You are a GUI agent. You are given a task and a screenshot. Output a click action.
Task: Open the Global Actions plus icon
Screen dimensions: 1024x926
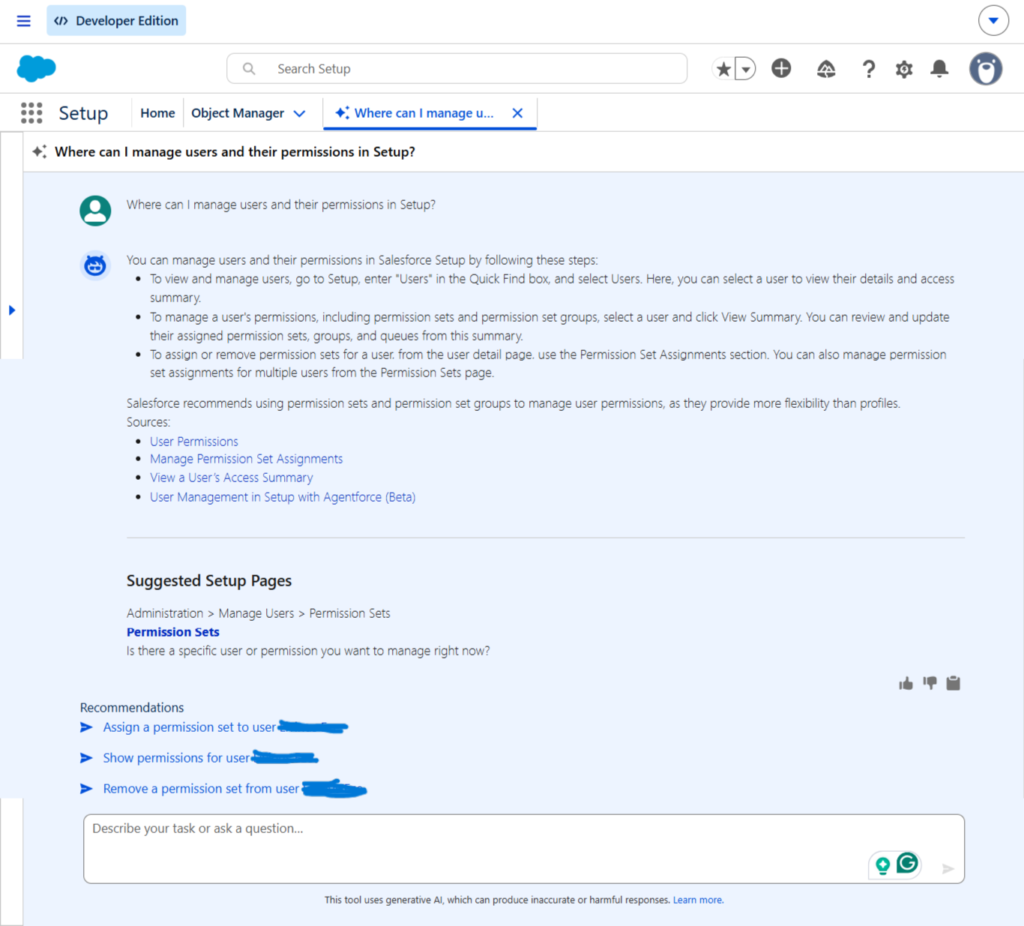click(781, 68)
